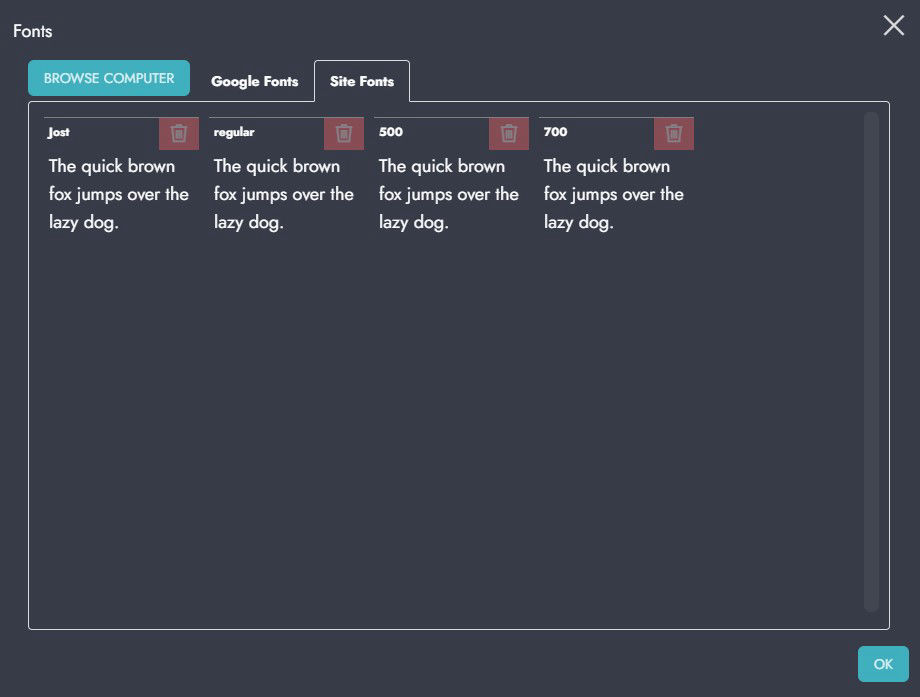The height and width of the screenshot is (697, 920).
Task: Select the 500 weight preview sample
Action: (x=449, y=194)
